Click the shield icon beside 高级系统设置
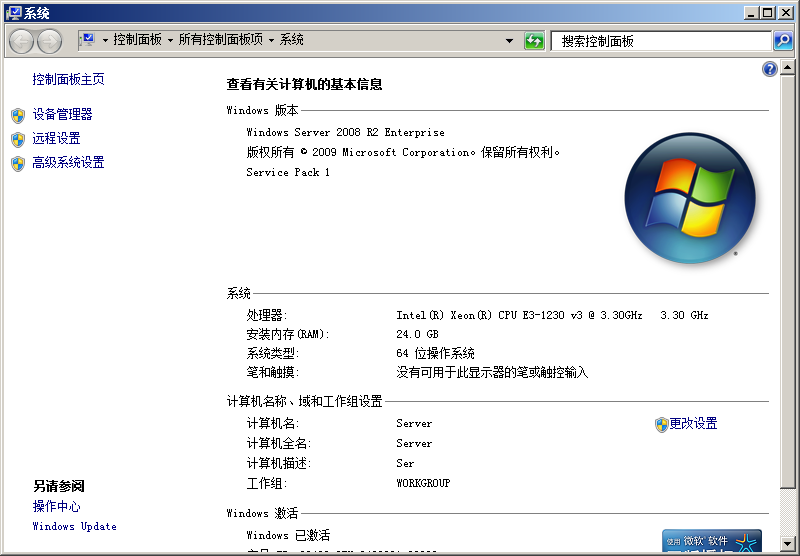The height and width of the screenshot is (556, 800). coord(18,163)
